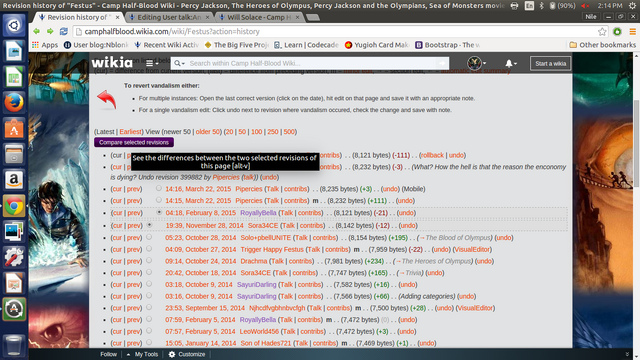Click the Bluetooth indicator in top panel

tap(542, 6)
